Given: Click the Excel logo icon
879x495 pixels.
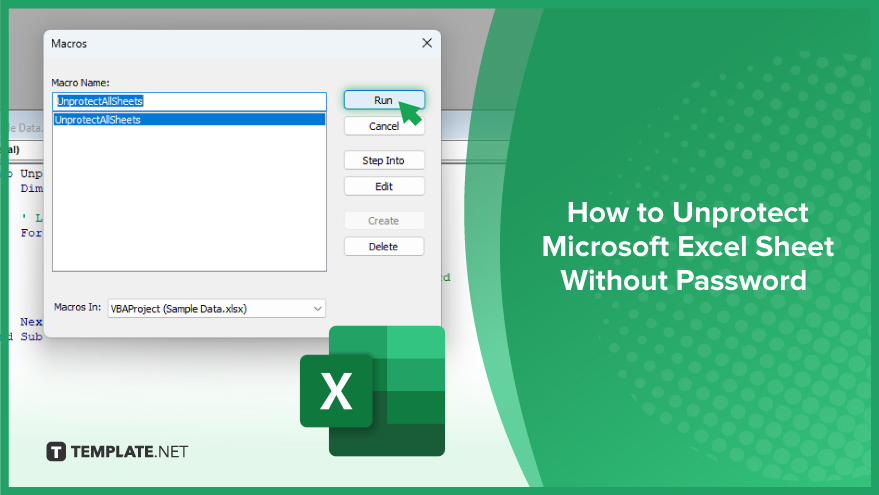Looking at the screenshot, I should (373, 391).
